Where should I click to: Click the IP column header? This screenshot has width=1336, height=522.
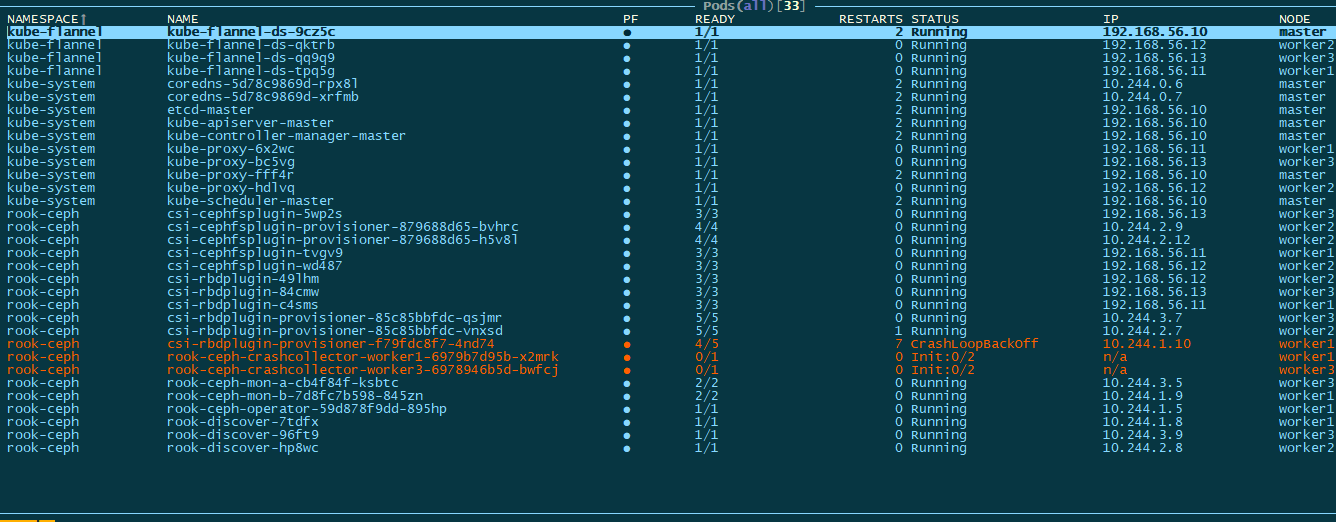pos(1111,19)
